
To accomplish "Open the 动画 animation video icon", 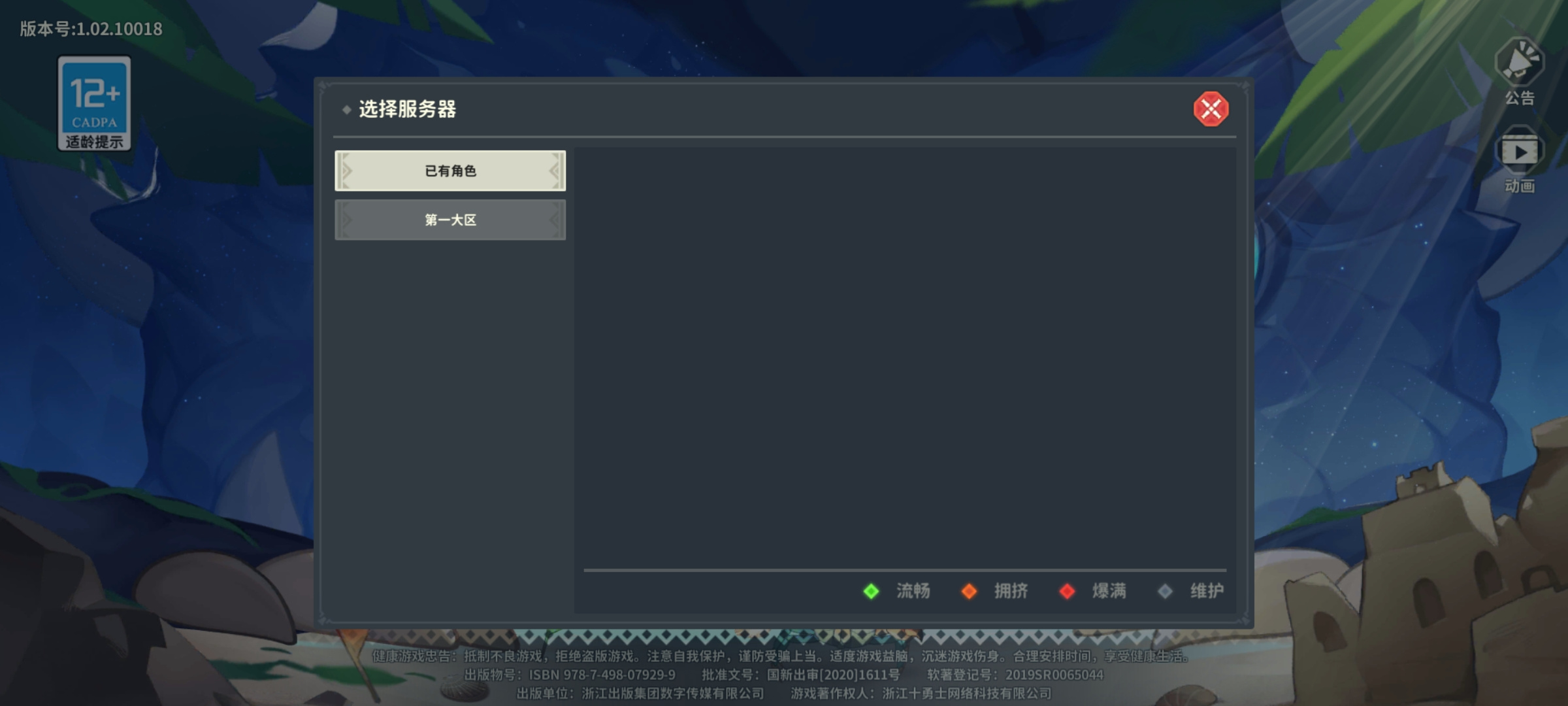I will click(x=1520, y=151).
